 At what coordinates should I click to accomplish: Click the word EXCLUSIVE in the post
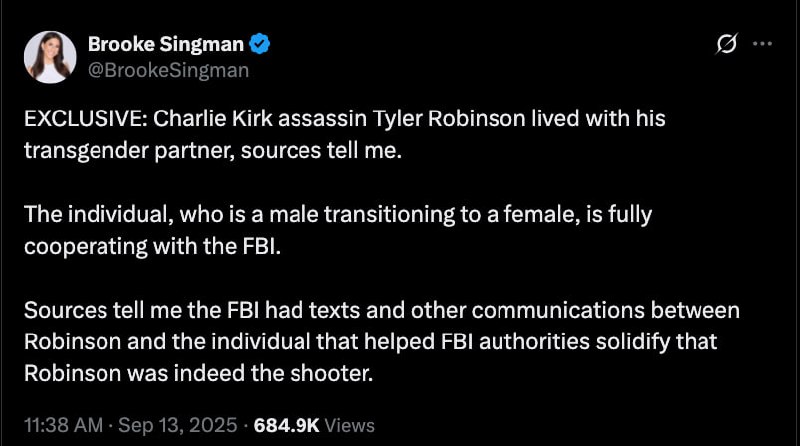click(85, 118)
